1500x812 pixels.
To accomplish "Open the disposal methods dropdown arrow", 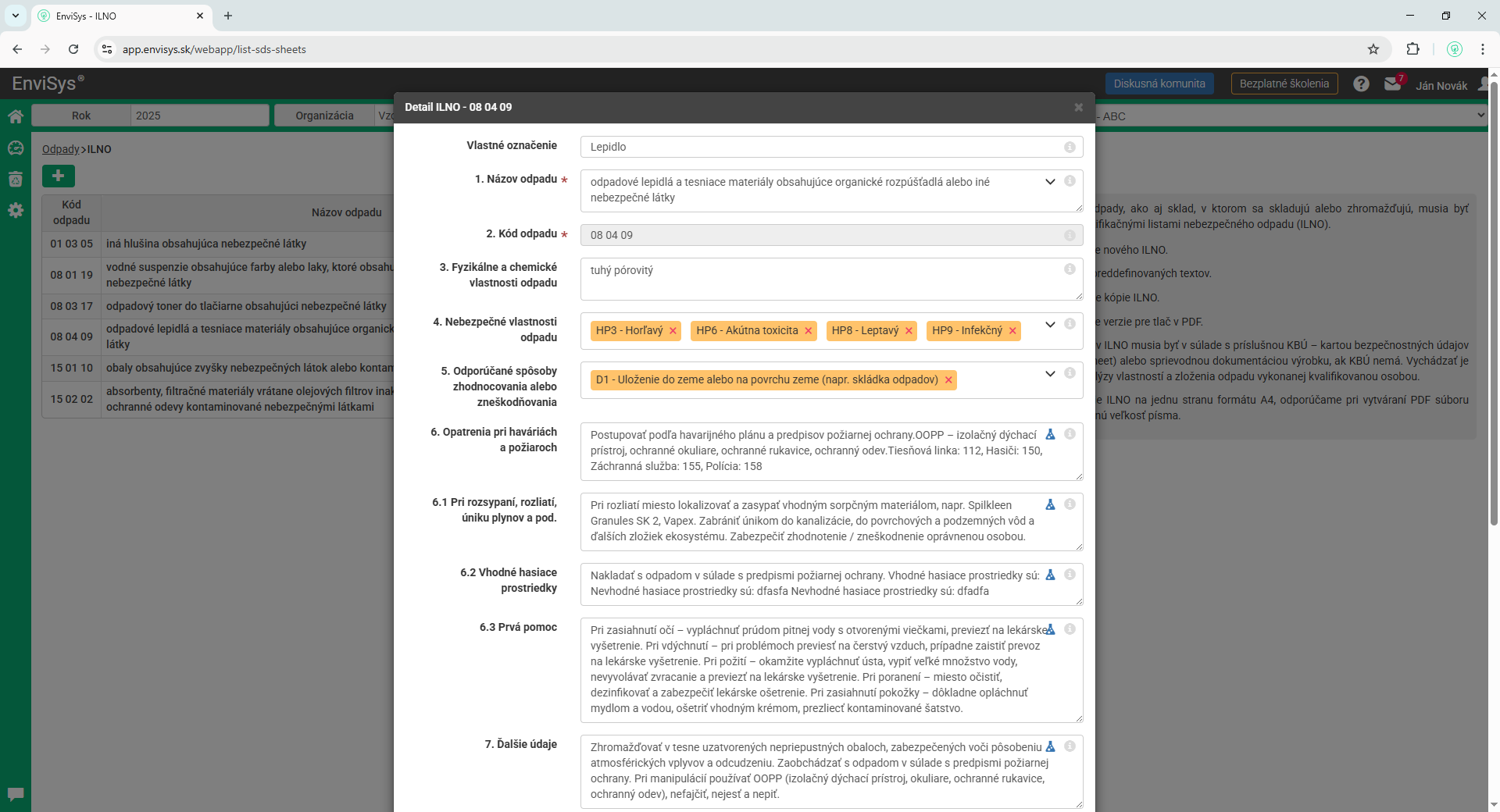I will [1050, 373].
